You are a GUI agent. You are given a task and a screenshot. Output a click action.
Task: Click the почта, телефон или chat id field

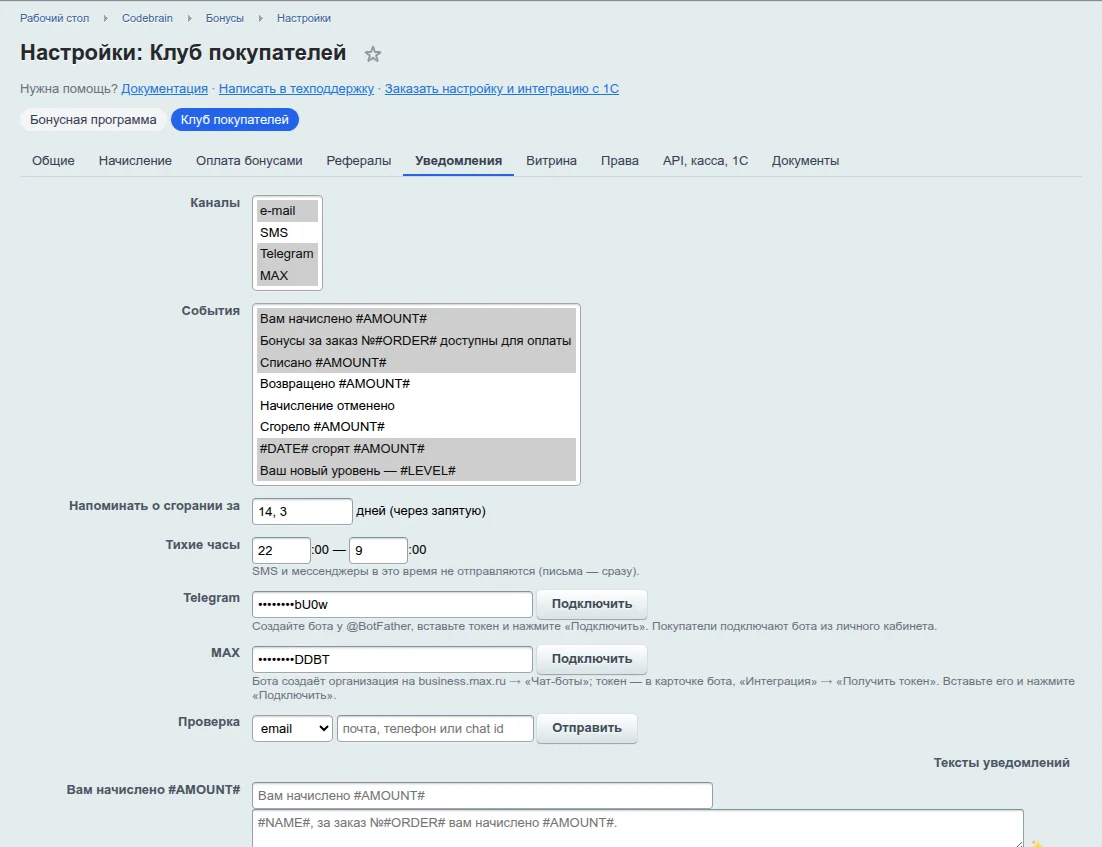(435, 728)
